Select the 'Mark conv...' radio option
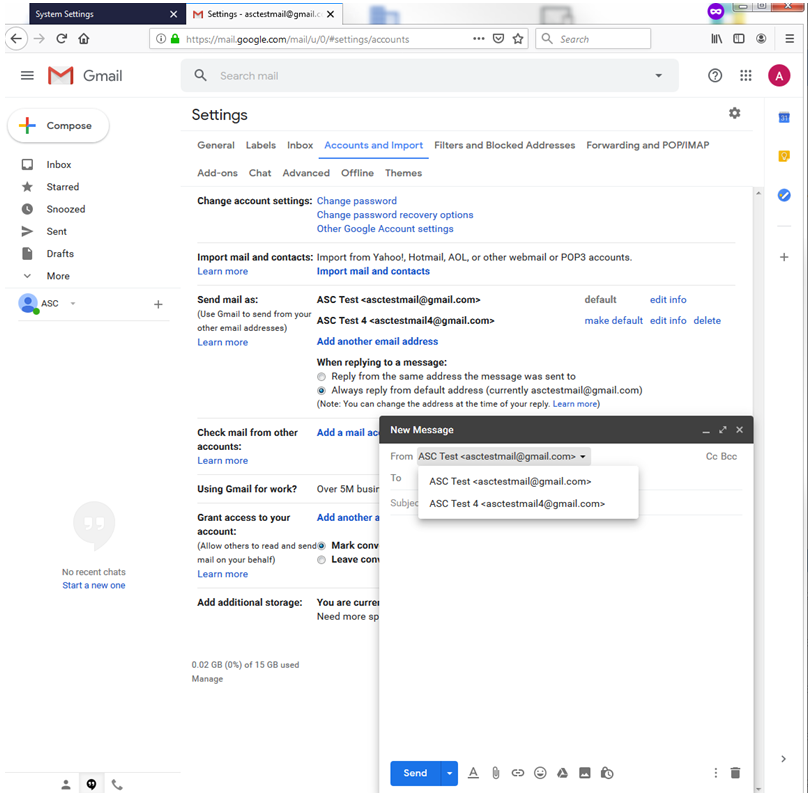808x800 pixels. coord(322,545)
